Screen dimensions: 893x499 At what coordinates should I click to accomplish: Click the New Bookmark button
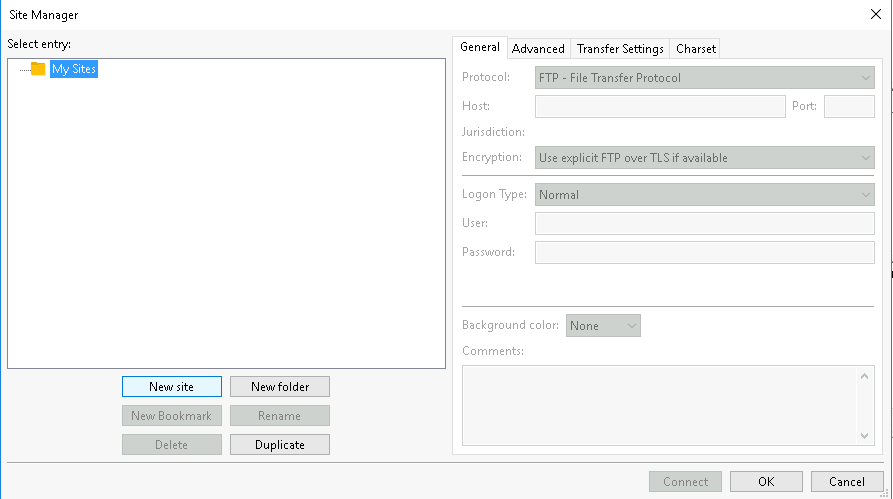coord(171,416)
